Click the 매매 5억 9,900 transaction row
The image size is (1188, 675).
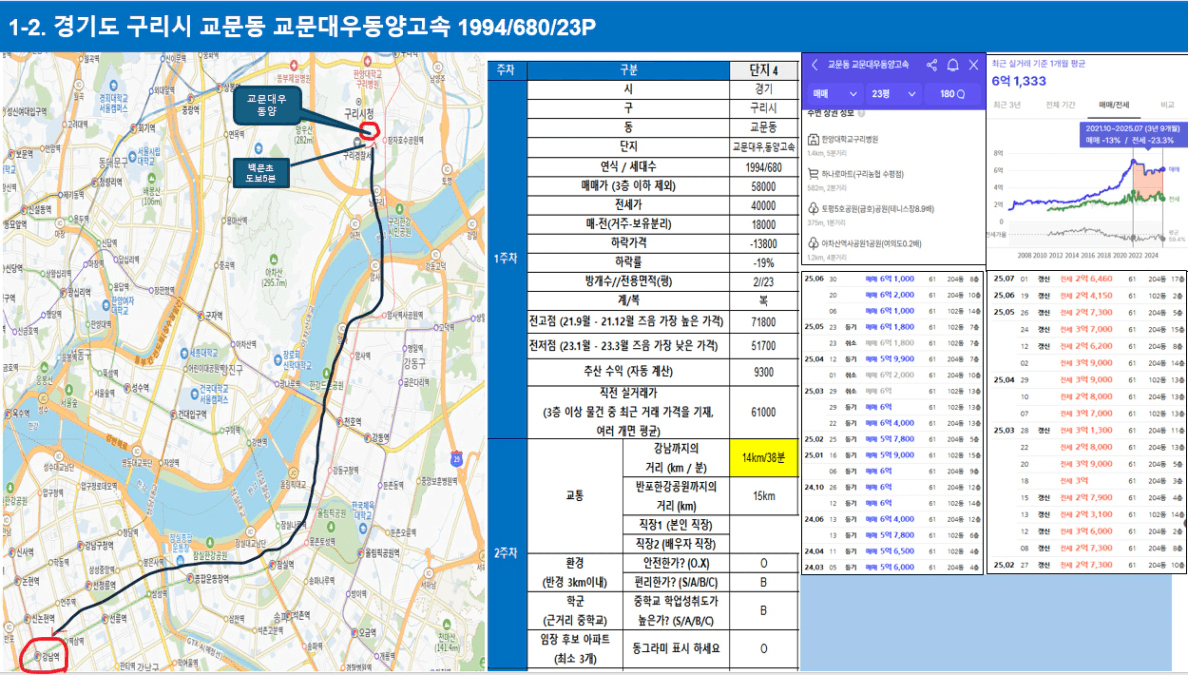click(892, 359)
